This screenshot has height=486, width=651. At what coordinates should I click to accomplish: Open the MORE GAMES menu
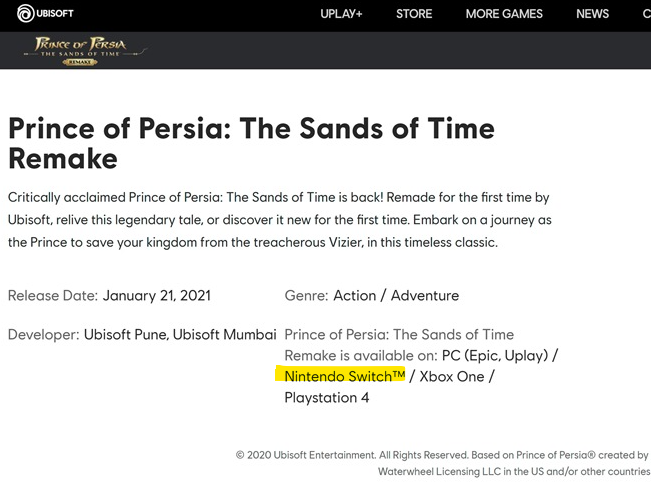point(504,14)
